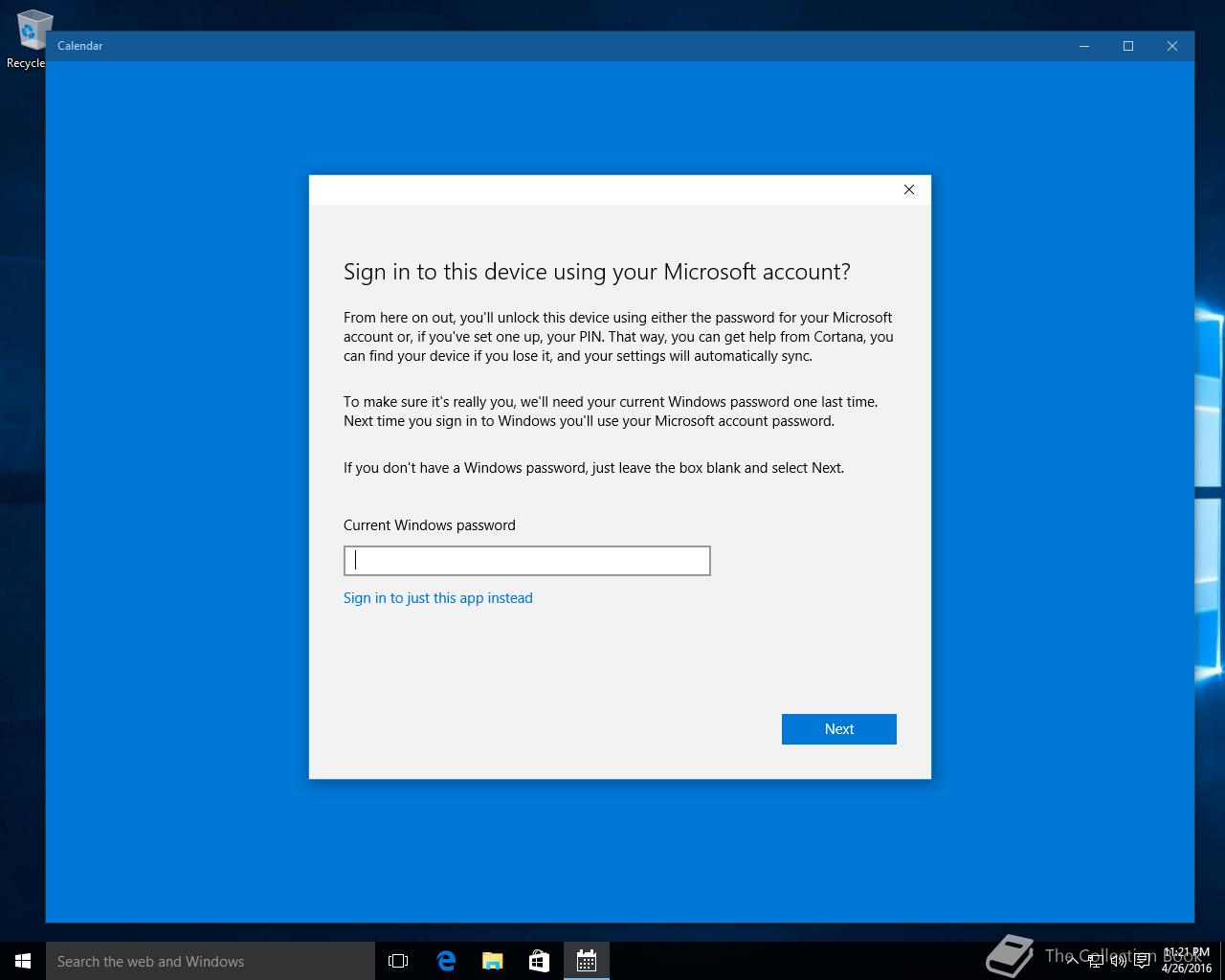Launch Microsoft Edge from the taskbar
The image size is (1225, 980).
[x=446, y=961]
